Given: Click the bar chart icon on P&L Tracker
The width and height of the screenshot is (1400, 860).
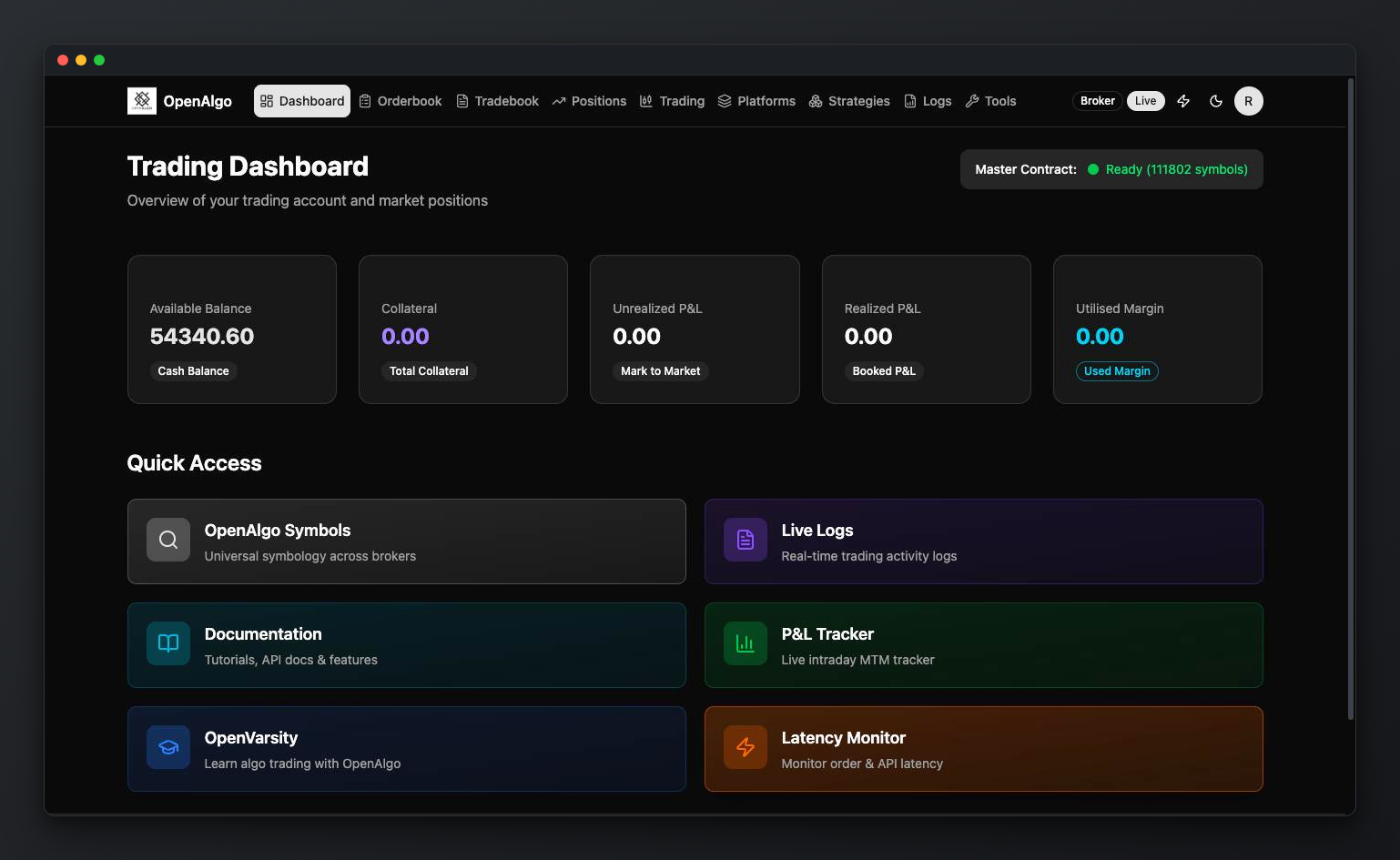Looking at the screenshot, I should pyautogui.click(x=746, y=643).
